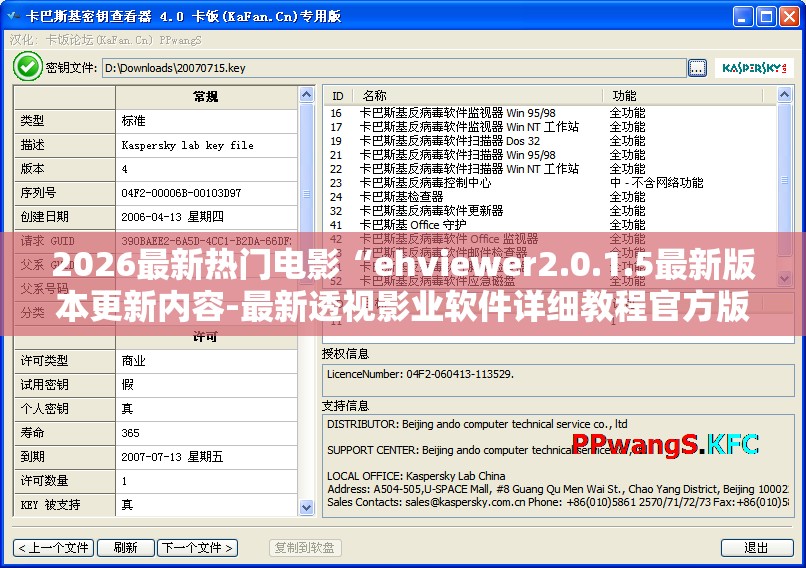Click the app icon in the title bar
This screenshot has width=806, height=568.
[x=14, y=16]
